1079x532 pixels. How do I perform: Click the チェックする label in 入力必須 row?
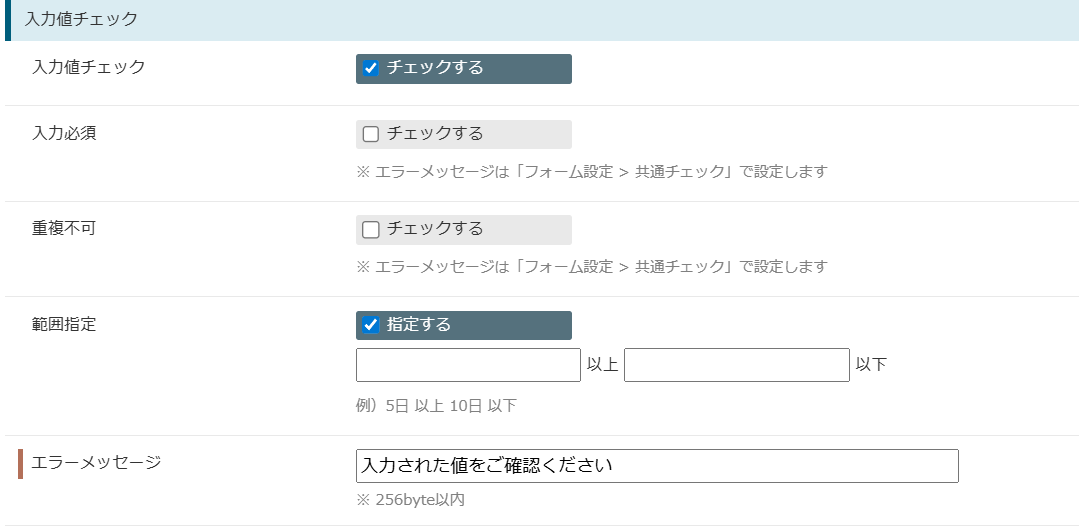[435, 134]
